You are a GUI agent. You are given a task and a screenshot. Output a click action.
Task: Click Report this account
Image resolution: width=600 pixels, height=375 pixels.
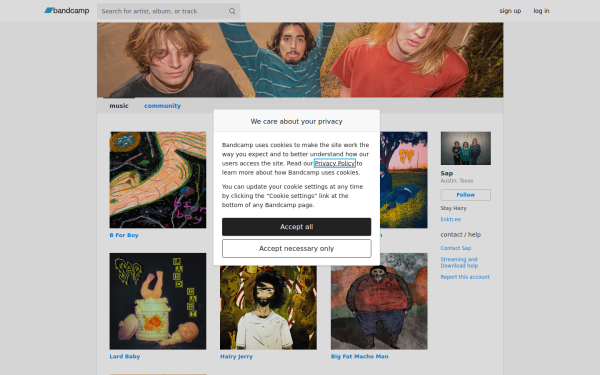coord(465,277)
